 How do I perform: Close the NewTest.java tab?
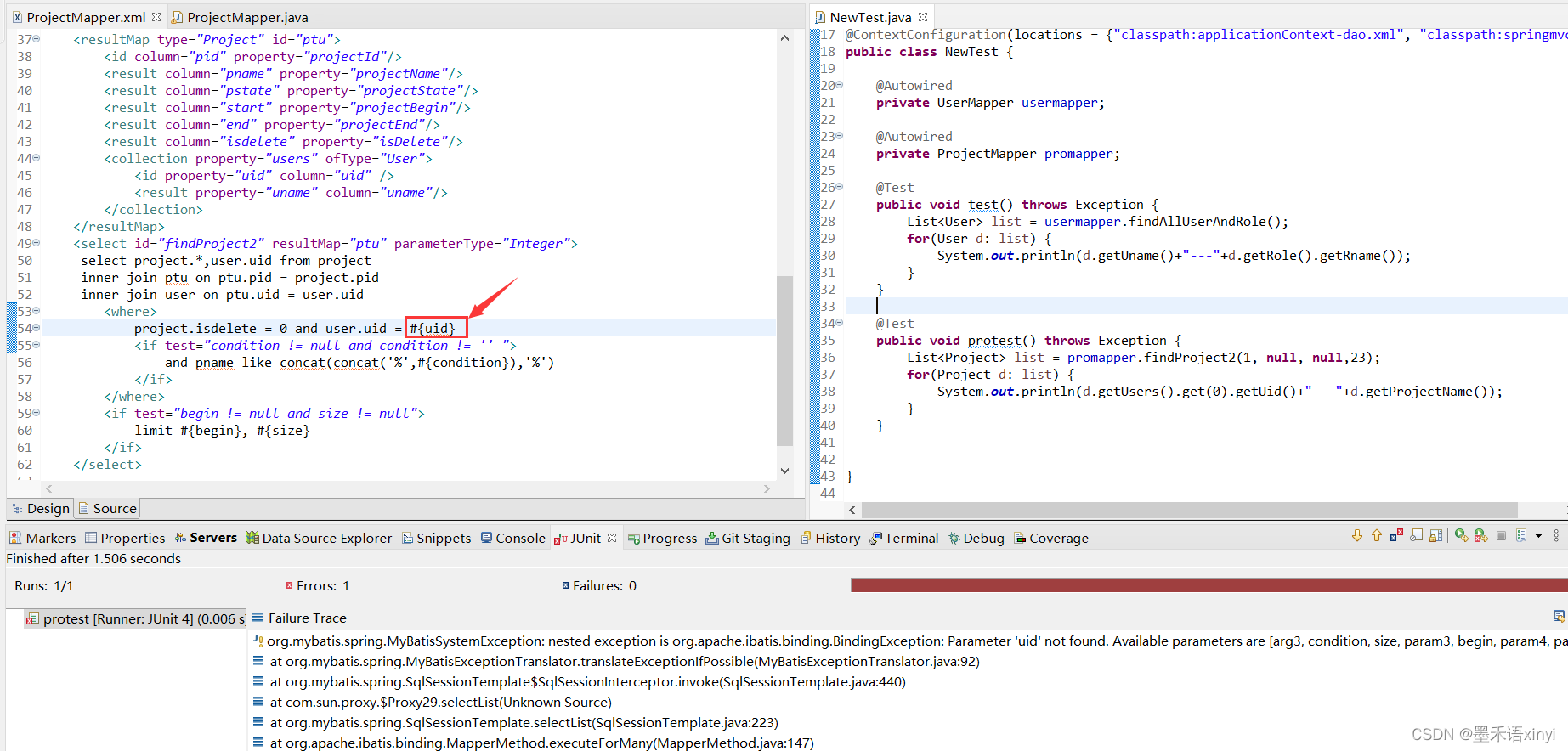(923, 17)
